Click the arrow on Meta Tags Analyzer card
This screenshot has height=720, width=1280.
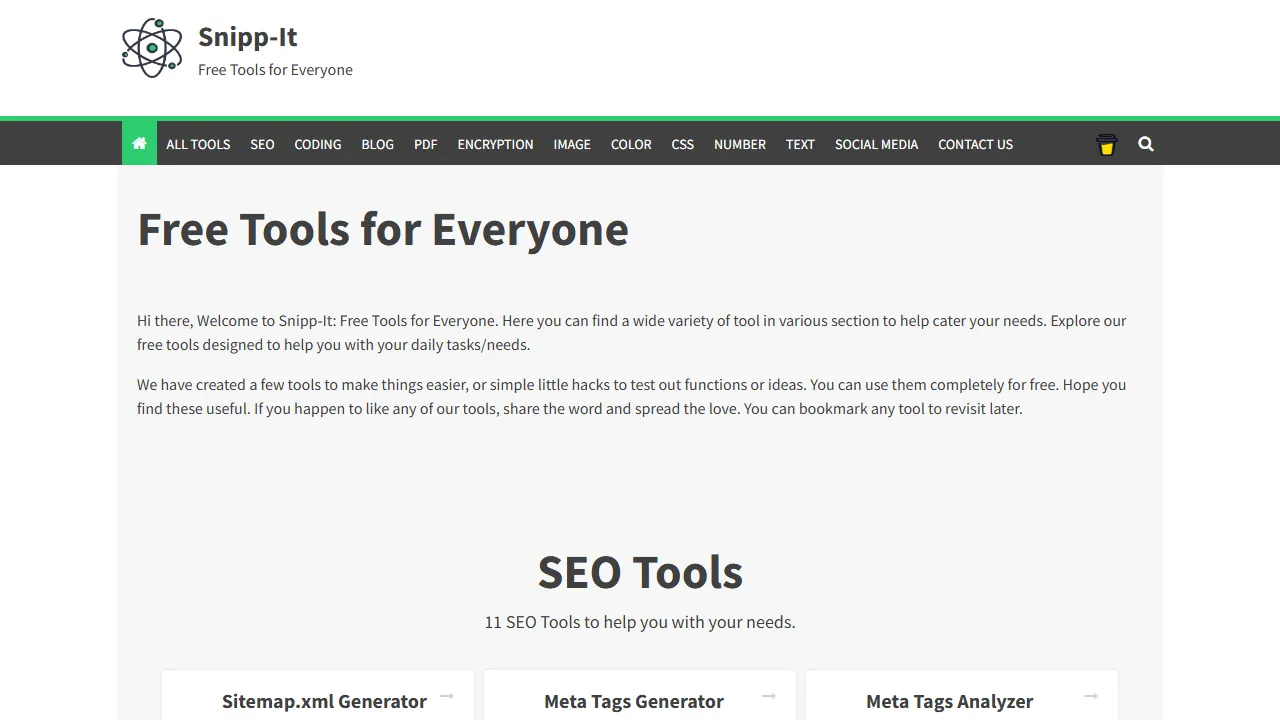(1090, 696)
